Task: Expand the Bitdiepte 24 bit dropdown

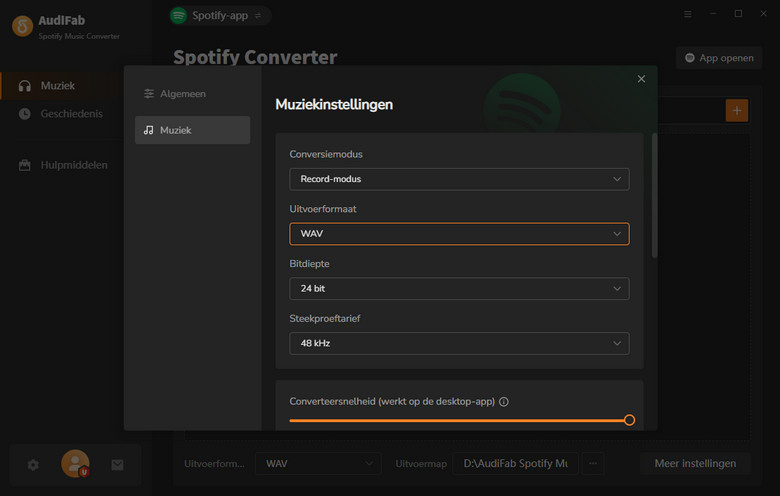Action: tap(459, 288)
